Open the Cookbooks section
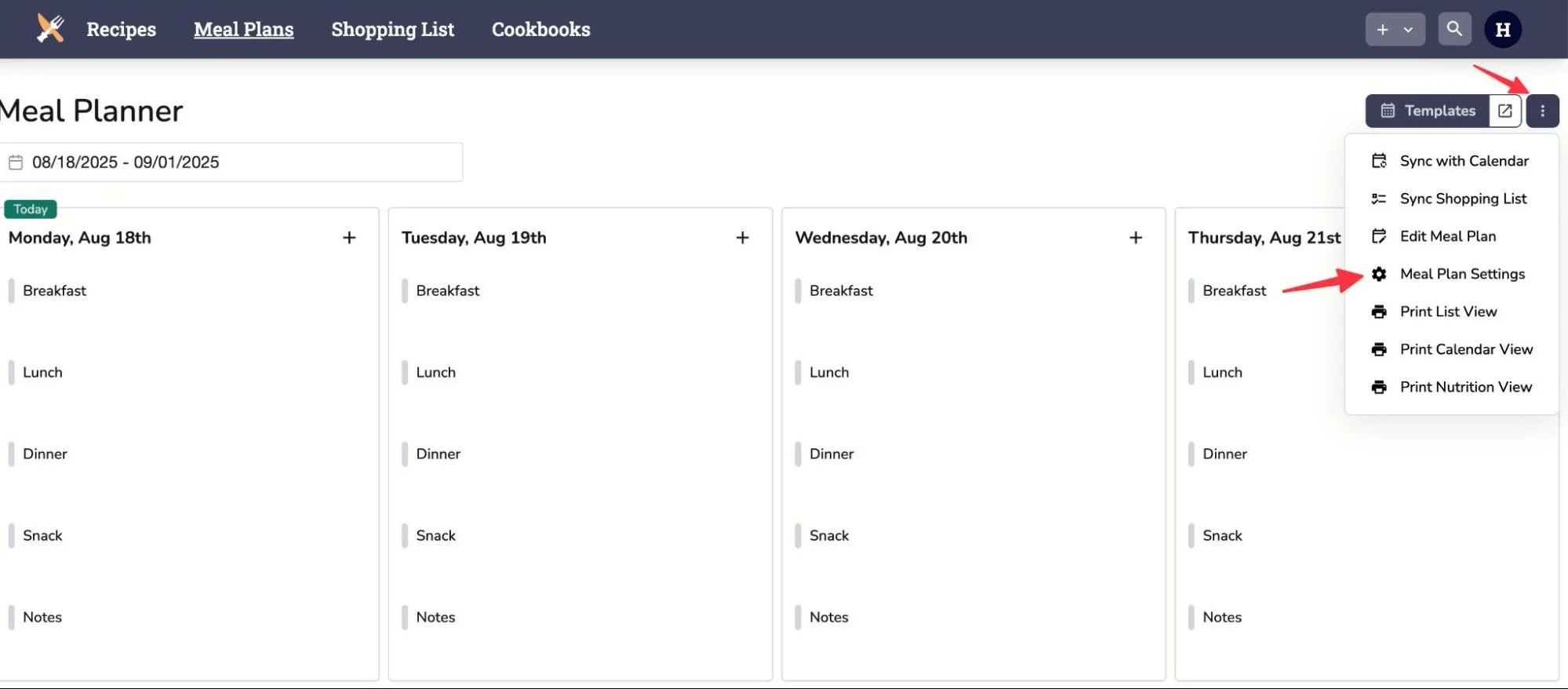Screen dimensions: 1568x689 (x=540, y=29)
